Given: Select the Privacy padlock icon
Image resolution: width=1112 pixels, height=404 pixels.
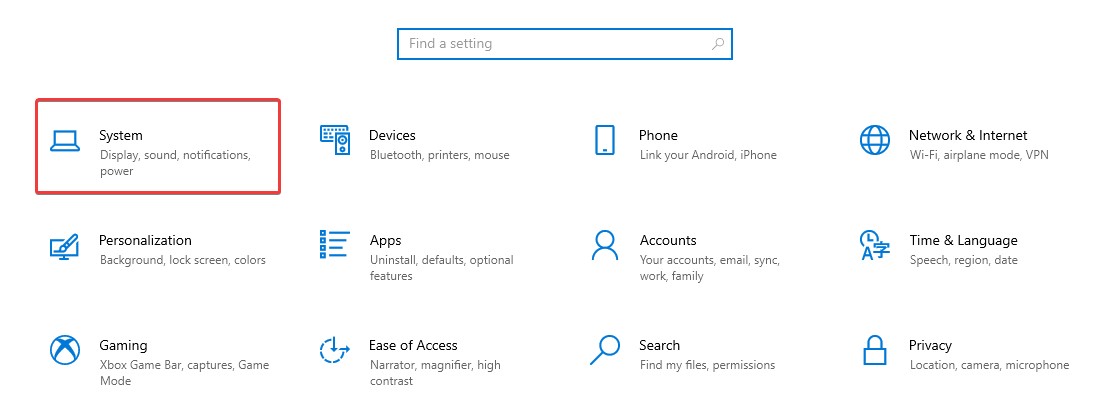Looking at the screenshot, I should 874,350.
